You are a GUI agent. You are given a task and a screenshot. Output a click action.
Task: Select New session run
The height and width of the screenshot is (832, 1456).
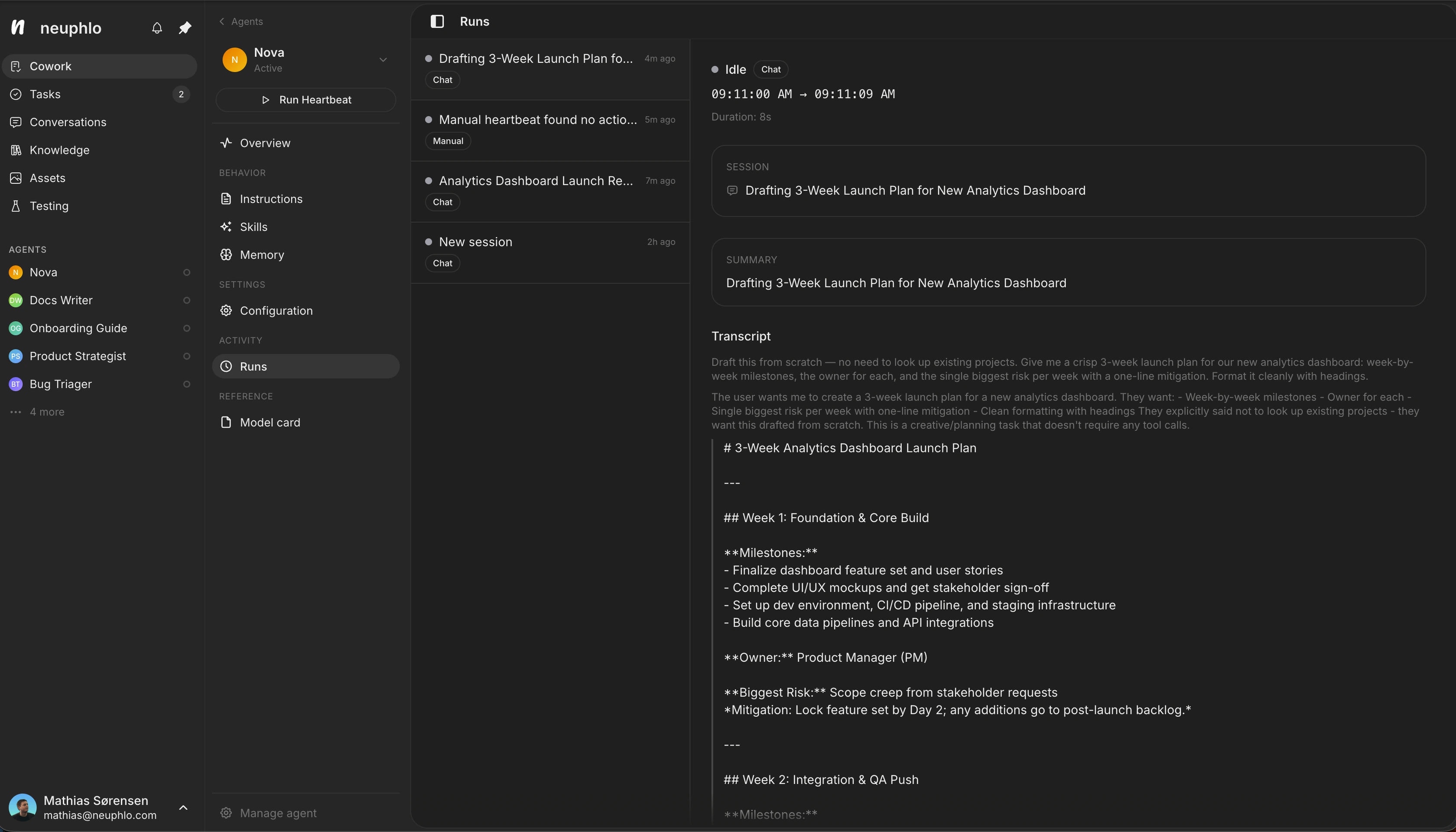[x=550, y=253]
